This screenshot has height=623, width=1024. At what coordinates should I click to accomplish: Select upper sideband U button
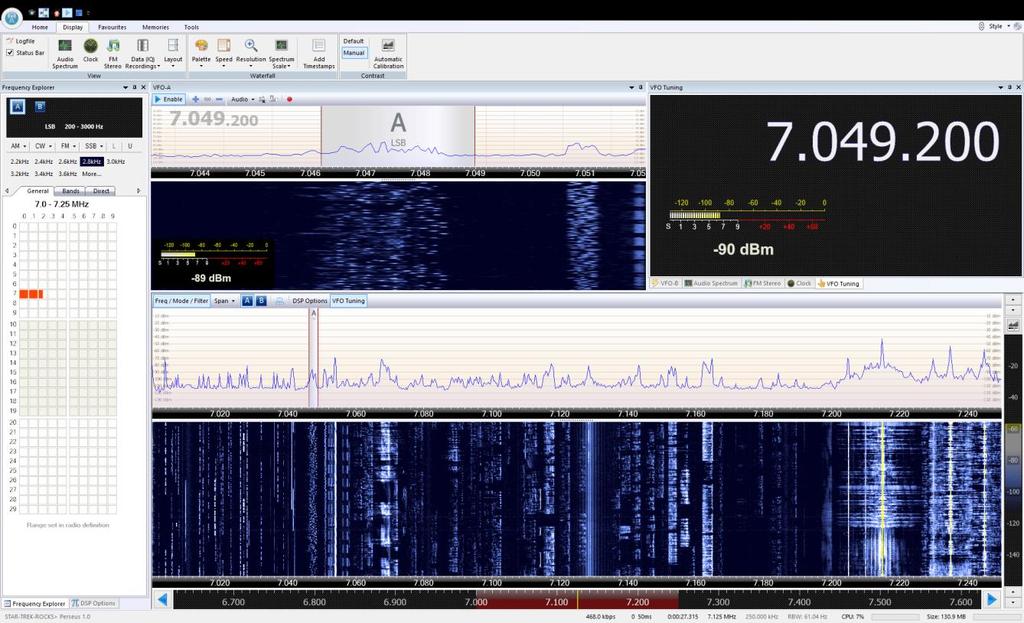pyautogui.click(x=130, y=146)
